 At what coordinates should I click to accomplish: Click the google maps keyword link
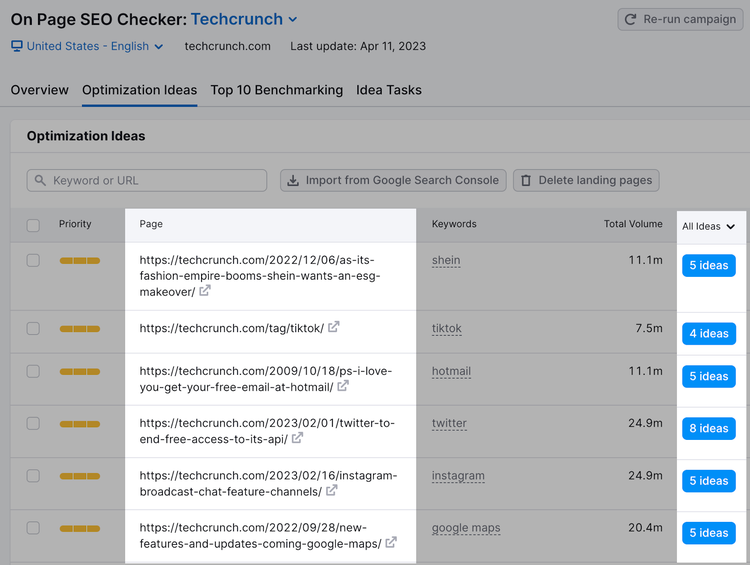[x=466, y=528]
